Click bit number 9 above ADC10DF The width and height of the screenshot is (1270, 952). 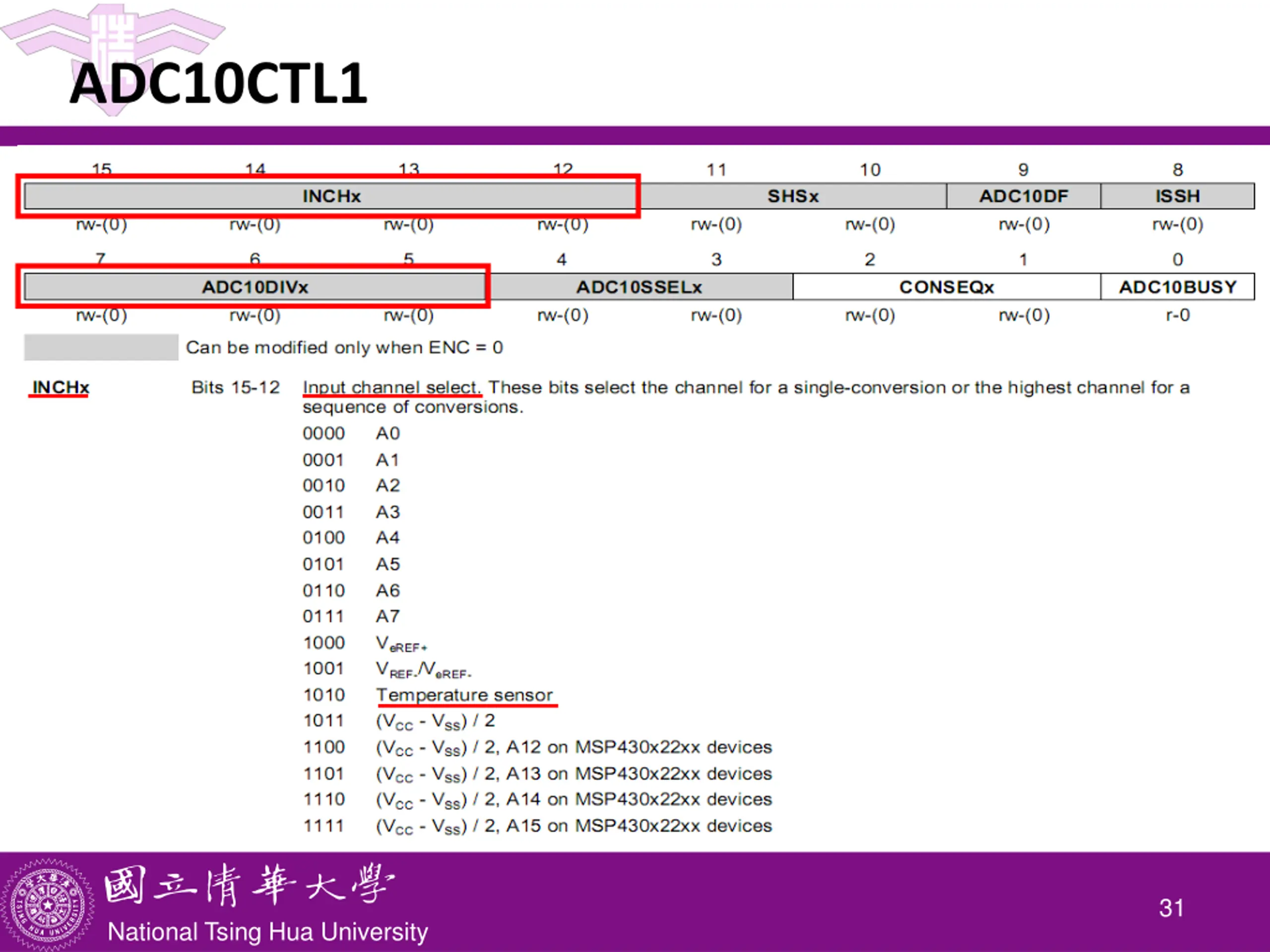pos(1023,170)
